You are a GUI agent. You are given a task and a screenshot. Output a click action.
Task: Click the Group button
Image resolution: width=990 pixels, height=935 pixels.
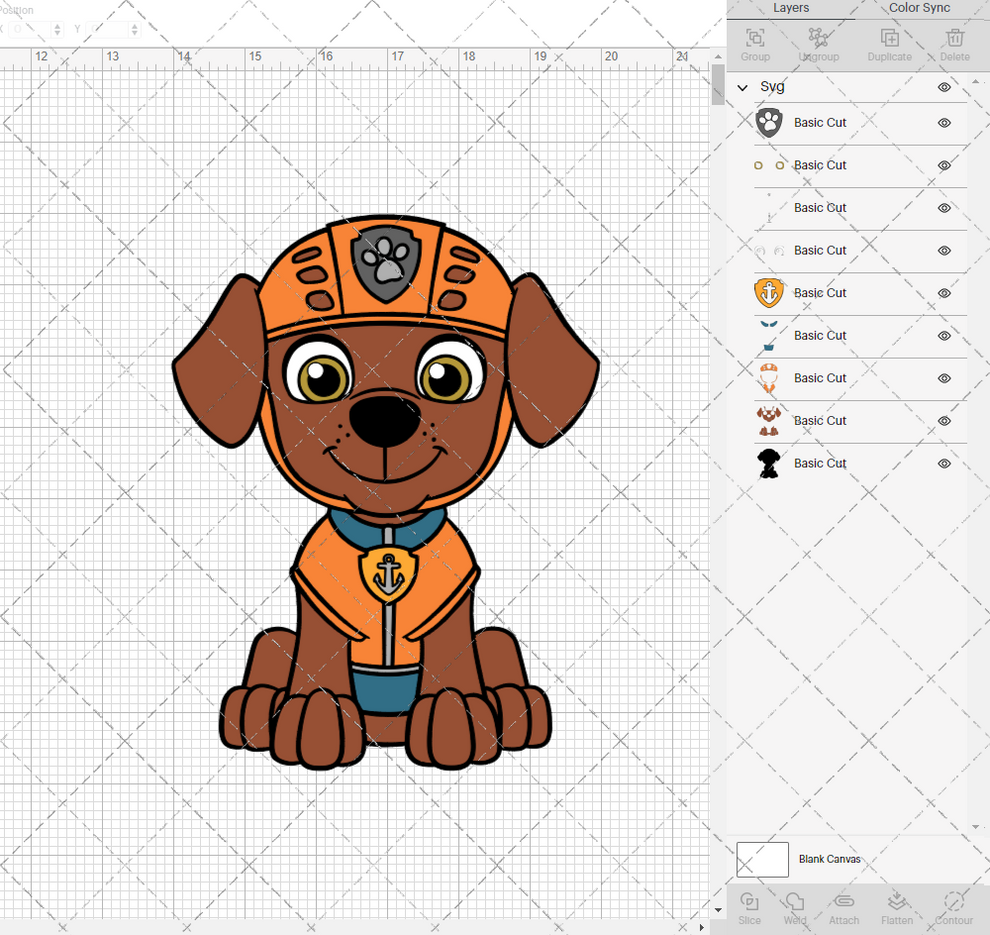point(755,40)
